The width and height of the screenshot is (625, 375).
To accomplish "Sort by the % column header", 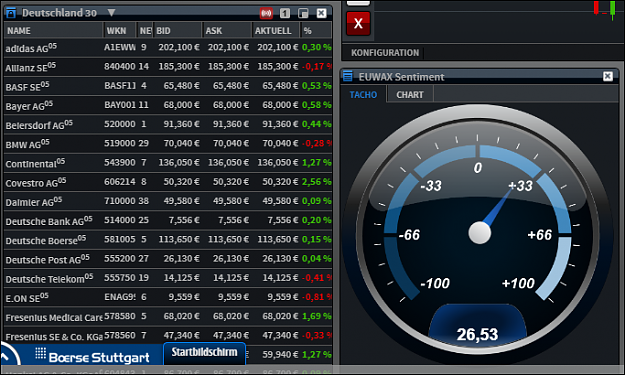I will point(316,31).
